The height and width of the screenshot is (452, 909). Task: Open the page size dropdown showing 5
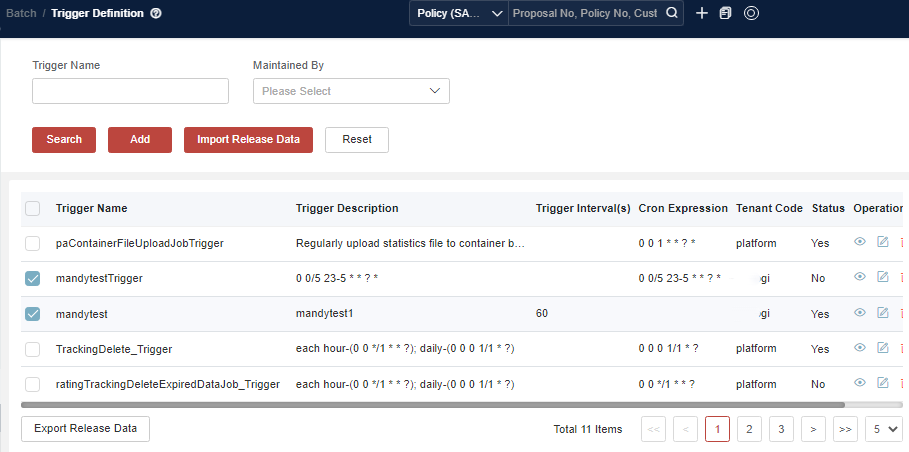click(884, 429)
